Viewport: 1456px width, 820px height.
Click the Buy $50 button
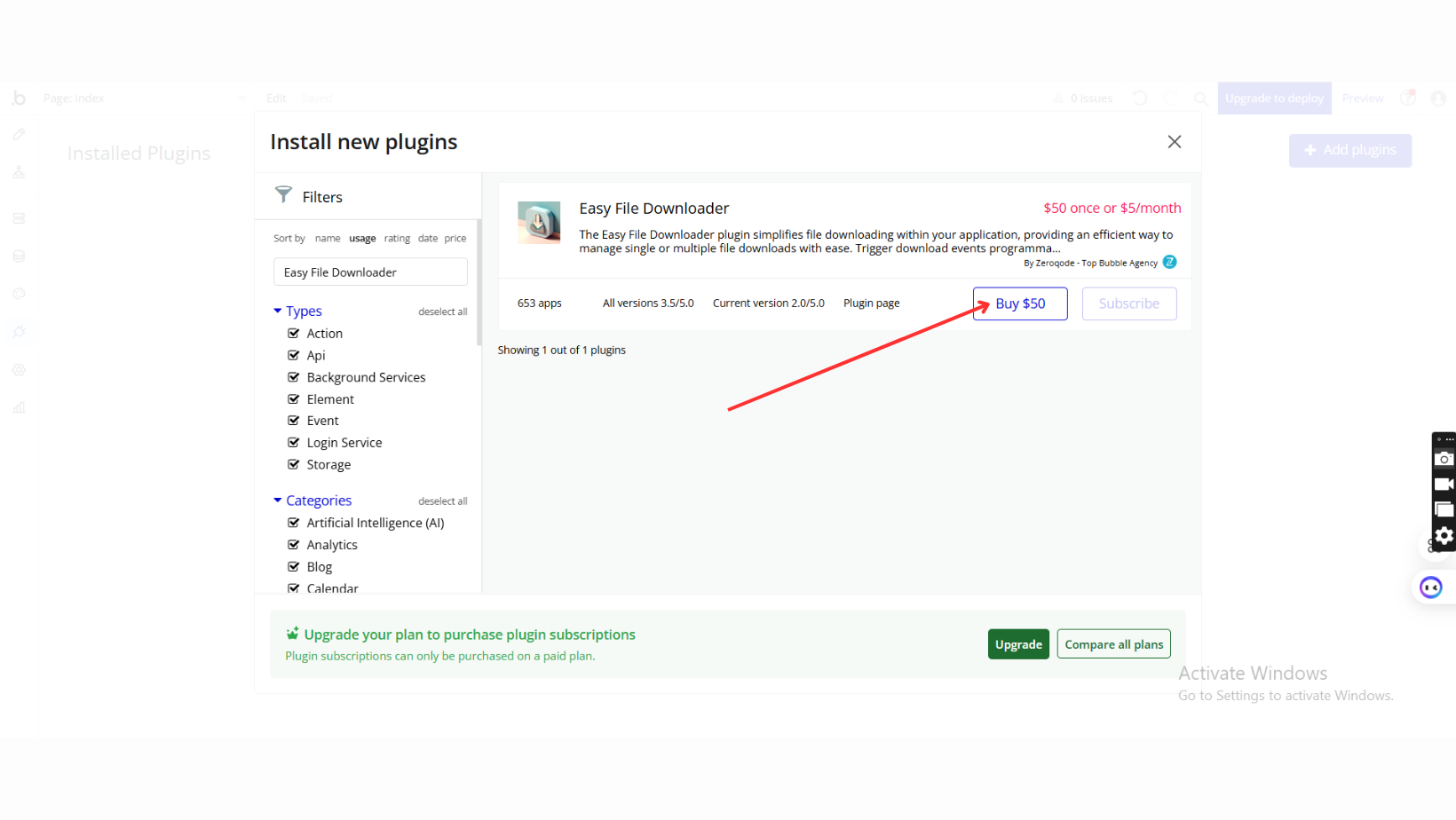[x=1019, y=304]
